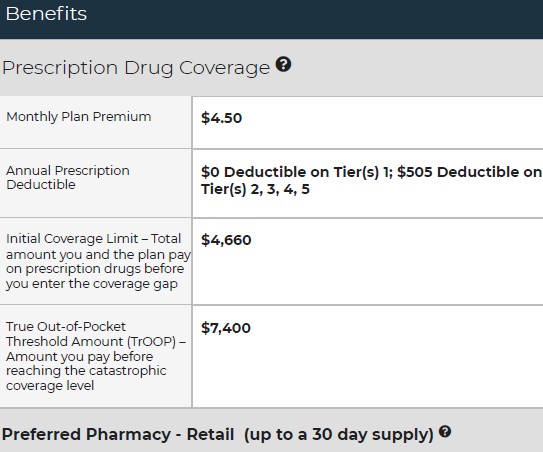The image size is (543, 452).
Task: Select the $7,400 TrOOP value
Action: click(226, 328)
